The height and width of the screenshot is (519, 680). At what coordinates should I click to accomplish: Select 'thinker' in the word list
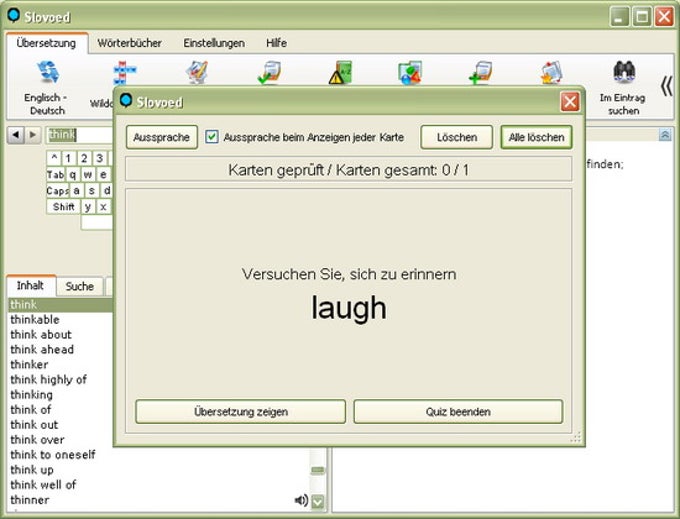[29, 364]
